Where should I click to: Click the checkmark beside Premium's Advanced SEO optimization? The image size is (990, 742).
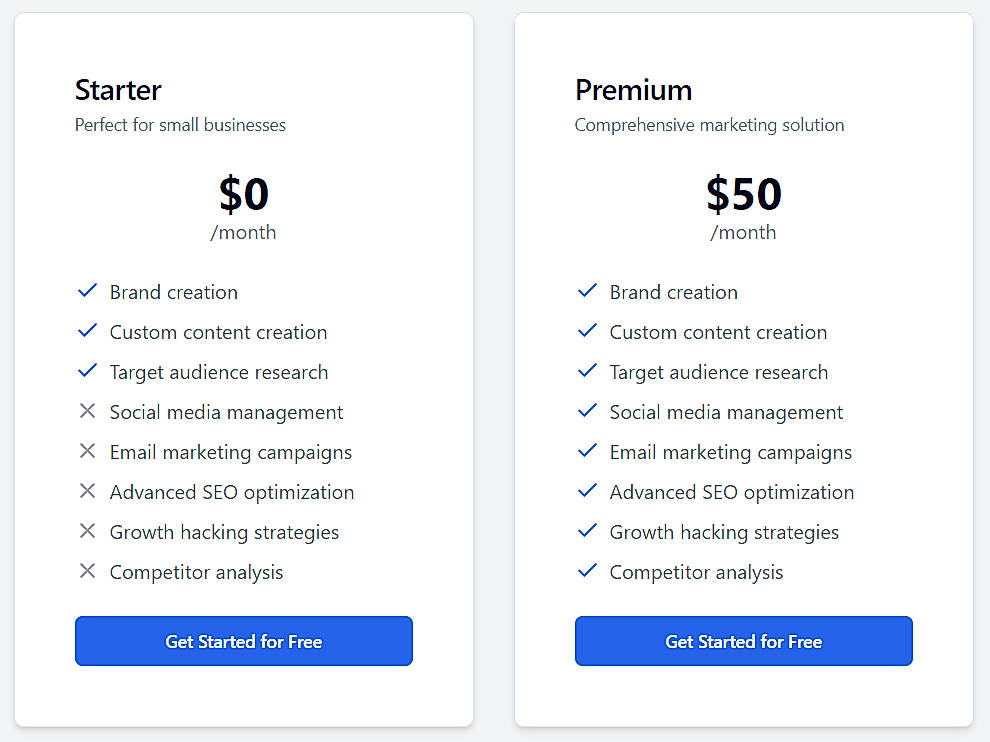click(587, 491)
